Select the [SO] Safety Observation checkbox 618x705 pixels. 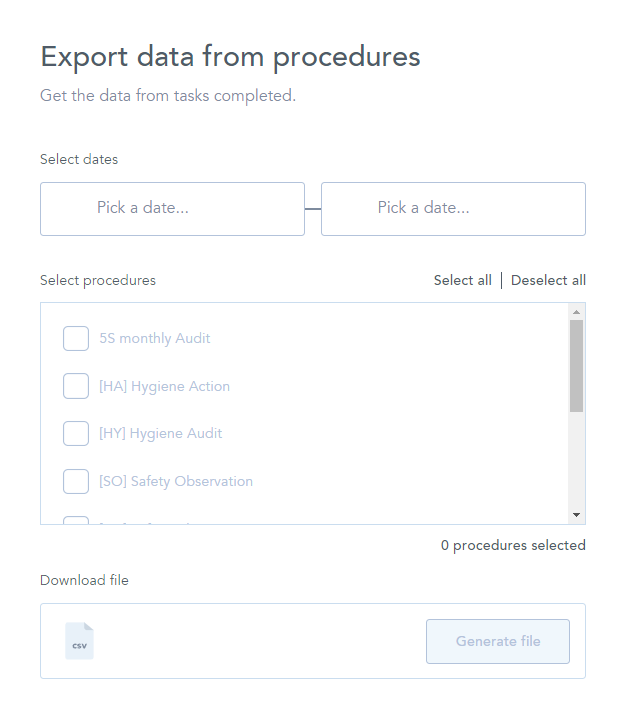pos(76,481)
